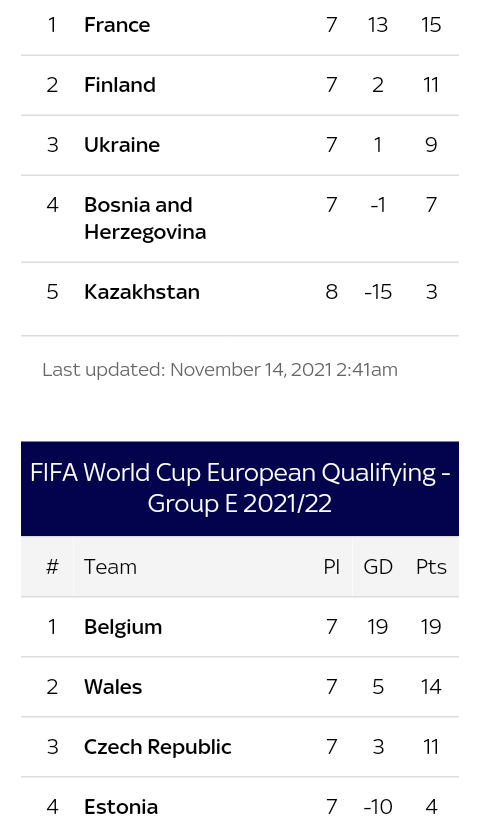Click the GD column header
480x820 pixels.
click(x=378, y=567)
